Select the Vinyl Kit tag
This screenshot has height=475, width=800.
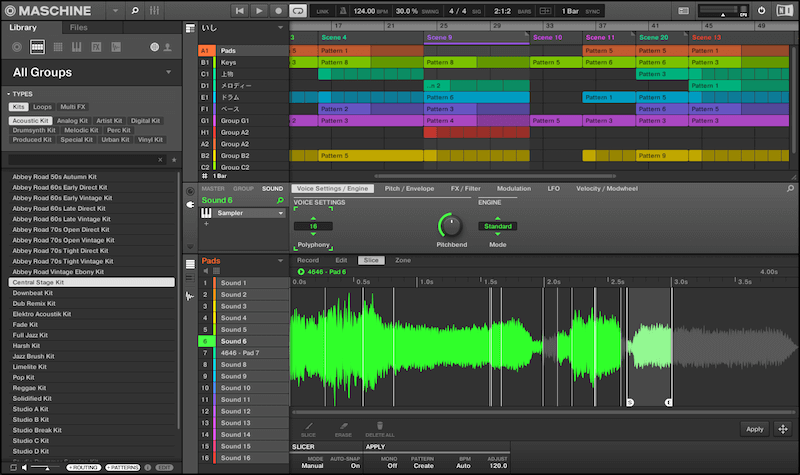click(150, 139)
